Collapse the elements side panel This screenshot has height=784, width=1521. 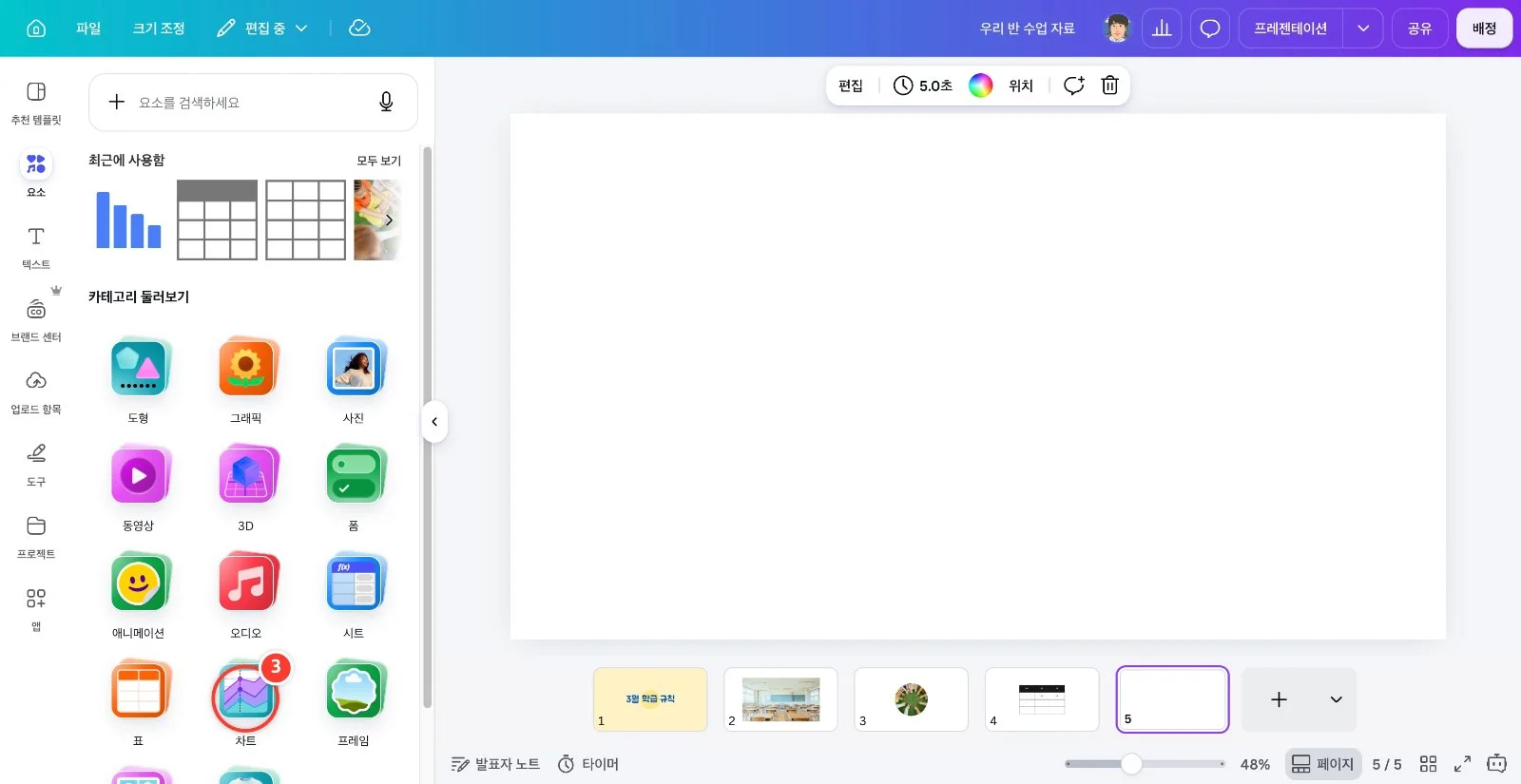(x=434, y=422)
